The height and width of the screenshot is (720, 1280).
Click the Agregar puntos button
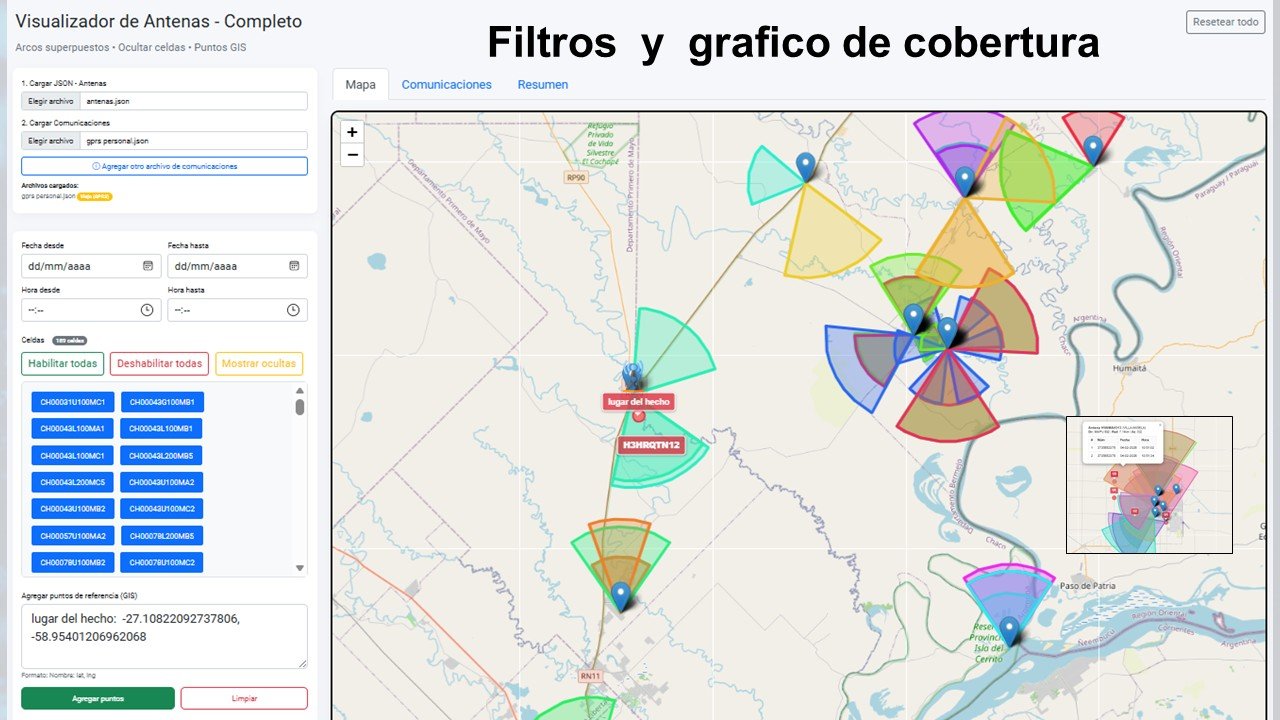pyautogui.click(x=98, y=698)
